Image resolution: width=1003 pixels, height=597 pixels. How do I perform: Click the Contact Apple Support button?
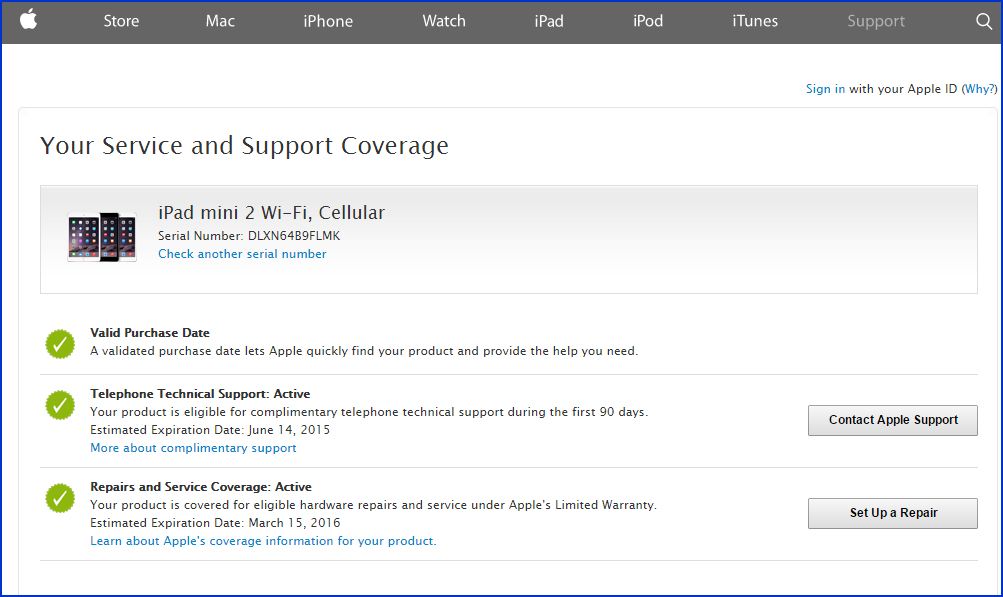pos(893,420)
